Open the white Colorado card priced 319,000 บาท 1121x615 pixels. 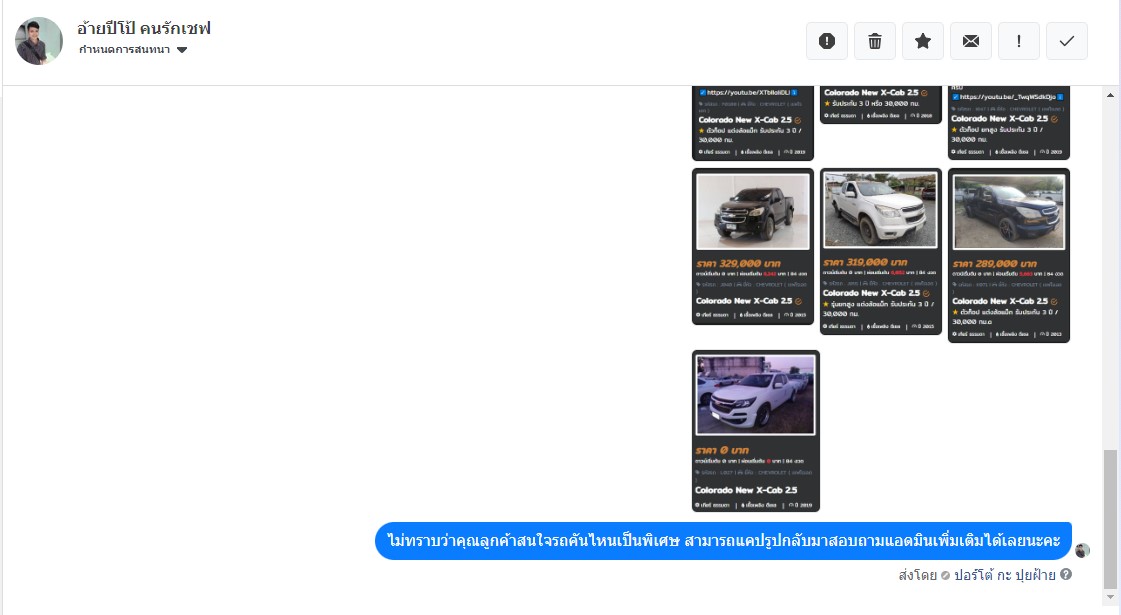(x=880, y=251)
